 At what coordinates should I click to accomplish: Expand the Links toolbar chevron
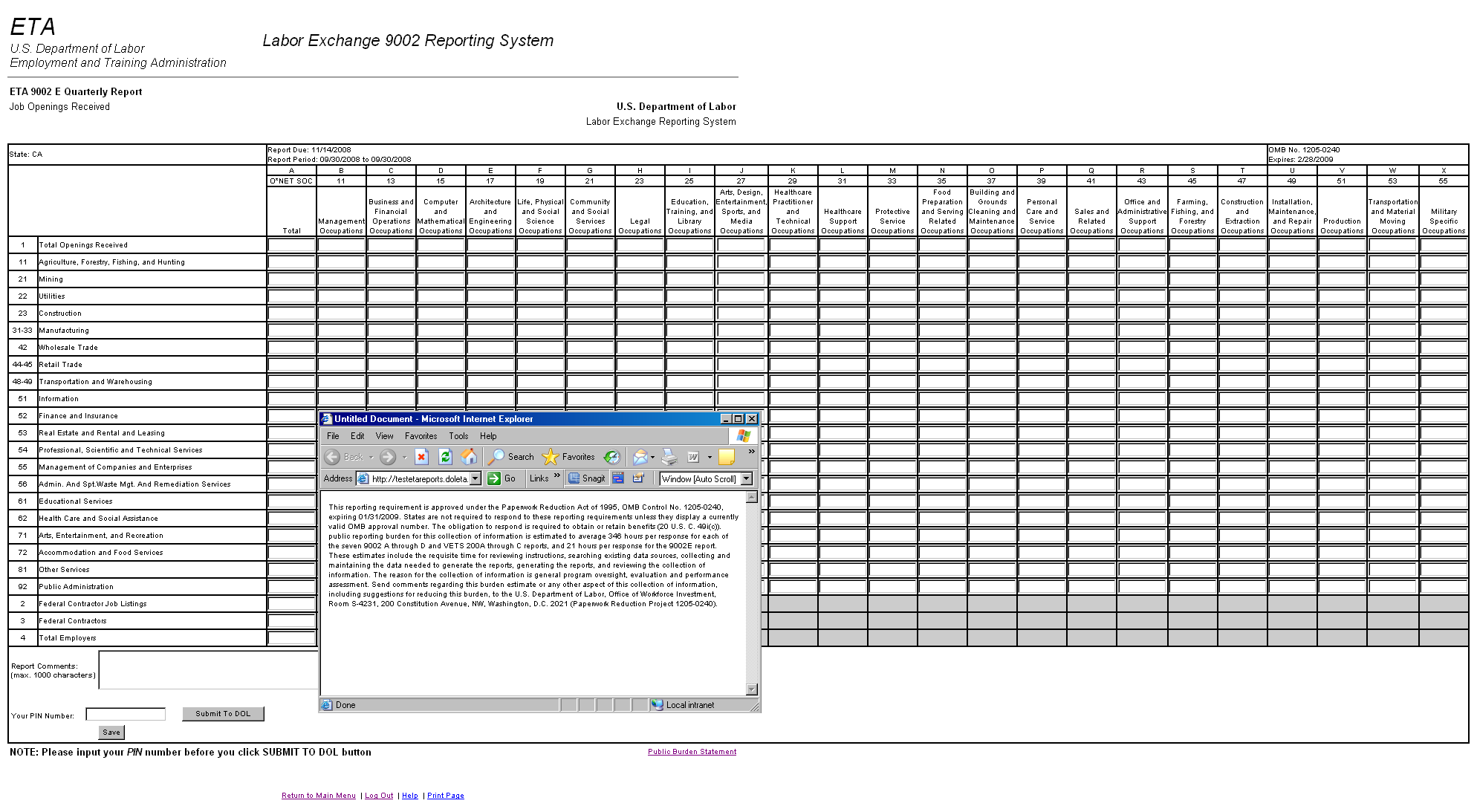557,476
